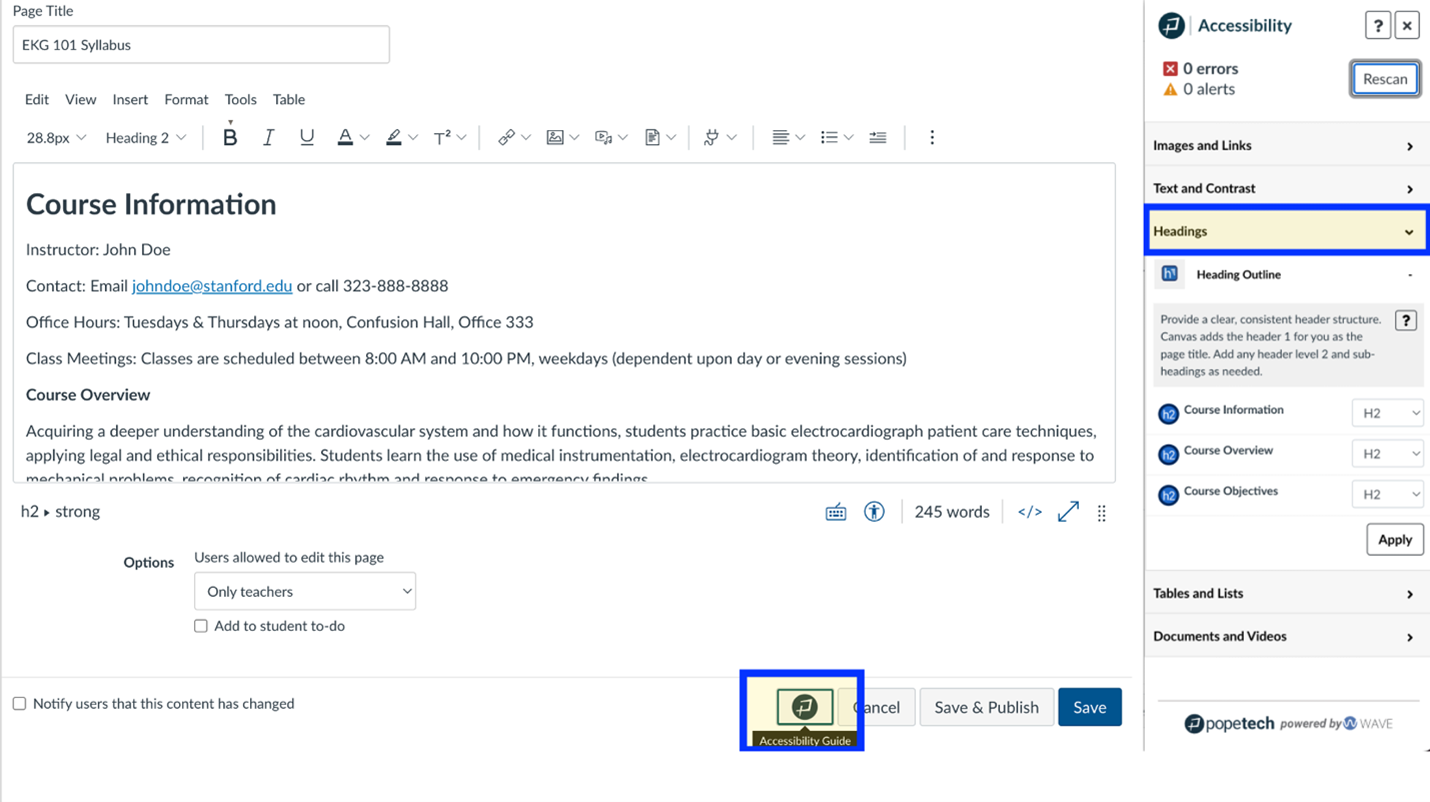Open the Tools menu
Image resolution: width=1430 pixels, height=802 pixels.
click(241, 100)
